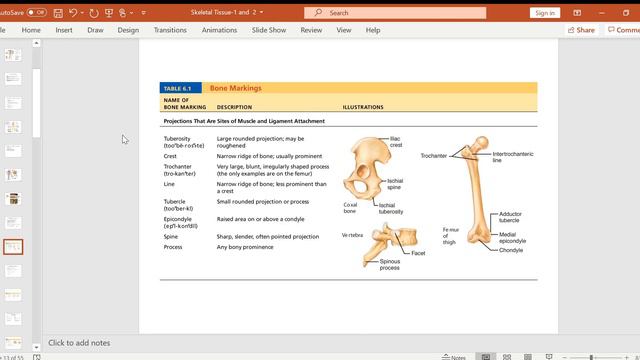
Task: Open the Help tab
Action: pyautogui.click(x=373, y=30)
